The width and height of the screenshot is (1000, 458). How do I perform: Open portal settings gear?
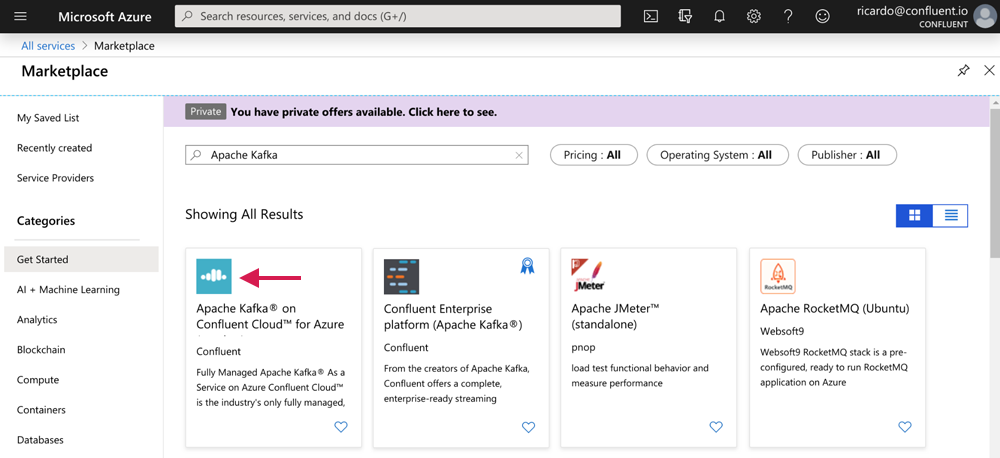pyautogui.click(x=754, y=17)
